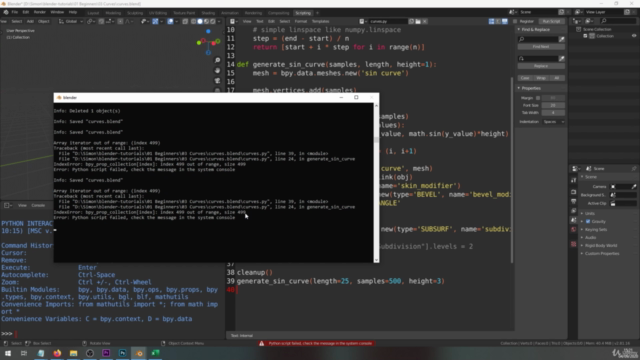Select wireframe viewport shading icon
Image resolution: width=640 pixels, height=360 pixels.
[x=193, y=21]
